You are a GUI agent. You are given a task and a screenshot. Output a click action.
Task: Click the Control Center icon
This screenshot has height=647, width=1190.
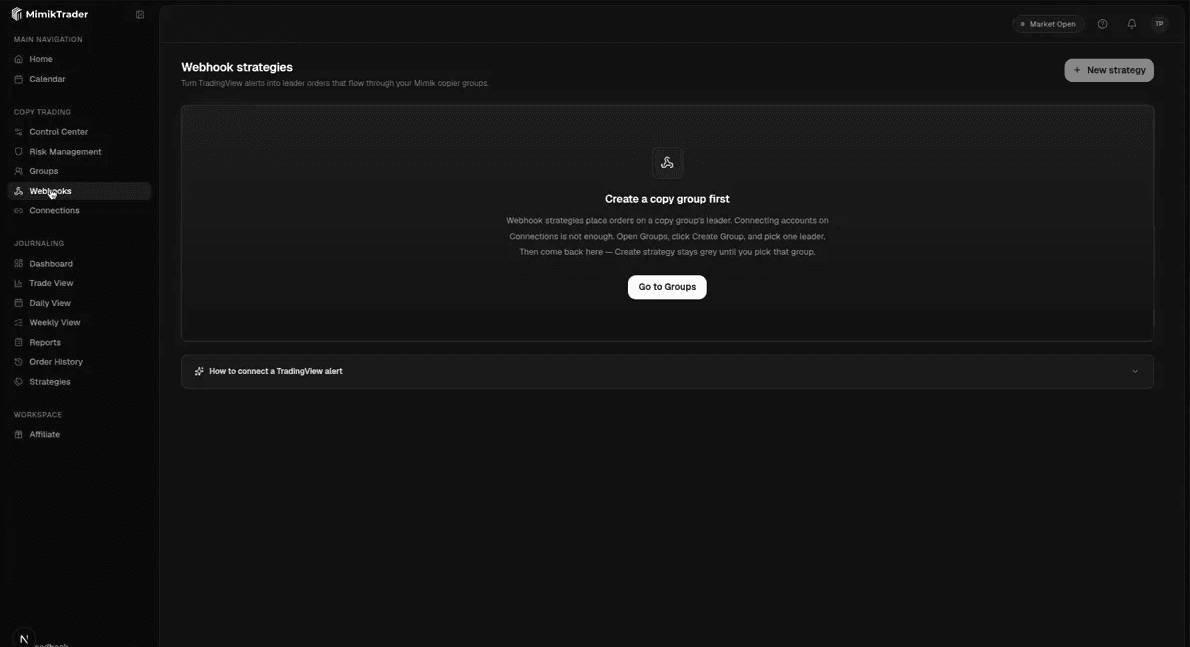18,132
